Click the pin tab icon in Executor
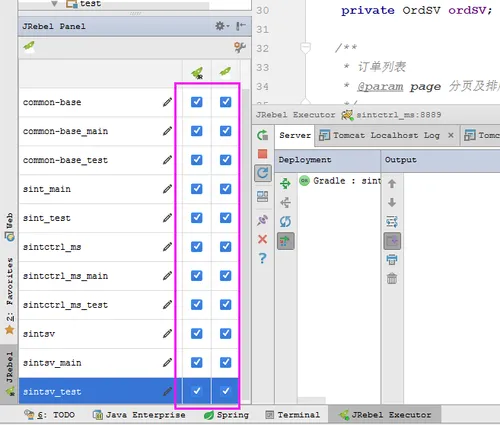Image resolution: width=500 pixels, height=425 pixels. coord(263,220)
